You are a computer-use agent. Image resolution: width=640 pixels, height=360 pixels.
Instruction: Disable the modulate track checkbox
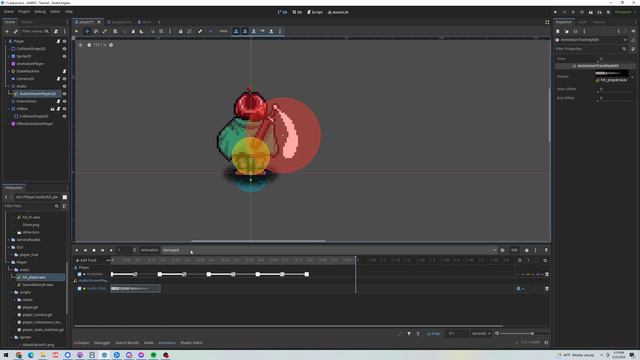point(80,274)
